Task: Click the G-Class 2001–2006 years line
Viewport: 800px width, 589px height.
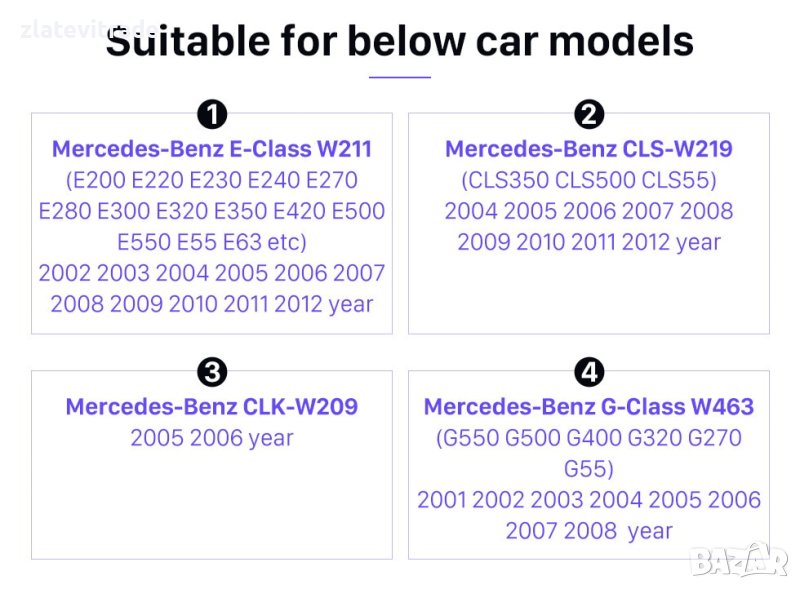Action: [x=589, y=500]
